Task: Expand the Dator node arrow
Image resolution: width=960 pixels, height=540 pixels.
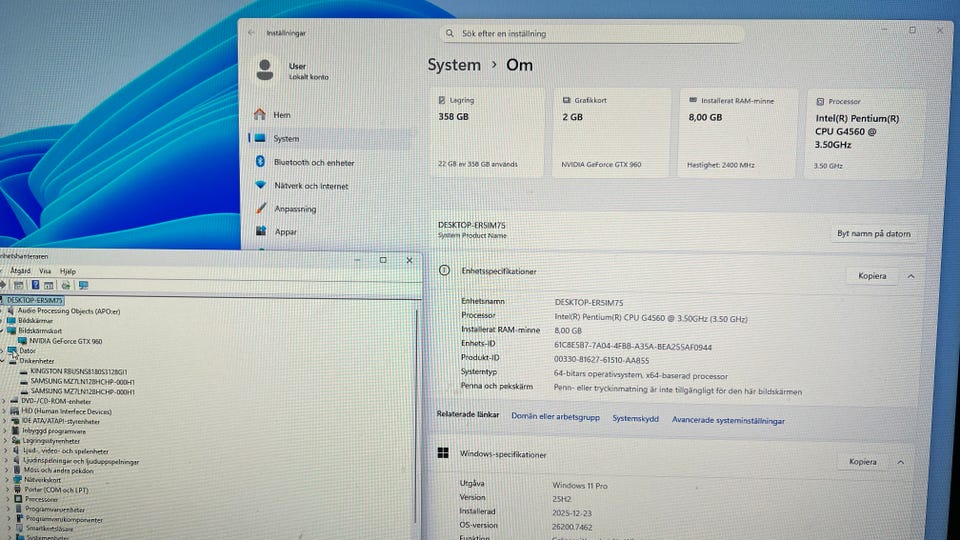Action: (x=2, y=351)
